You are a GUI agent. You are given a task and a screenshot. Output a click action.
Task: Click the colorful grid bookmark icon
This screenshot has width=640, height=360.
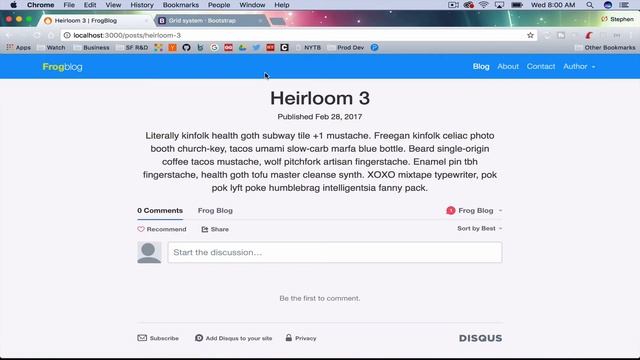pyautogui.click(x=158, y=47)
